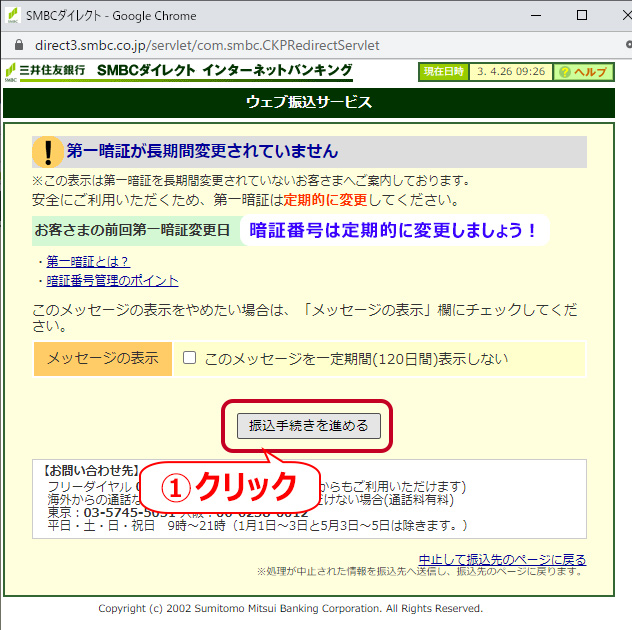Click the 現在日時 label

444,72
